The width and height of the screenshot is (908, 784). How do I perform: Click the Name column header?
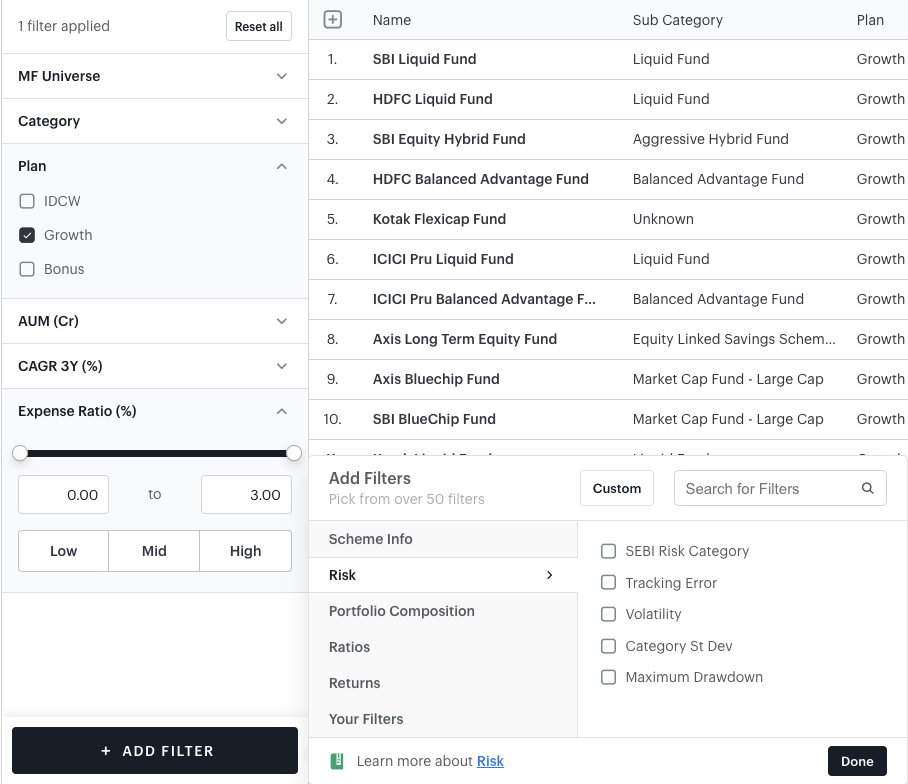pyautogui.click(x=391, y=20)
